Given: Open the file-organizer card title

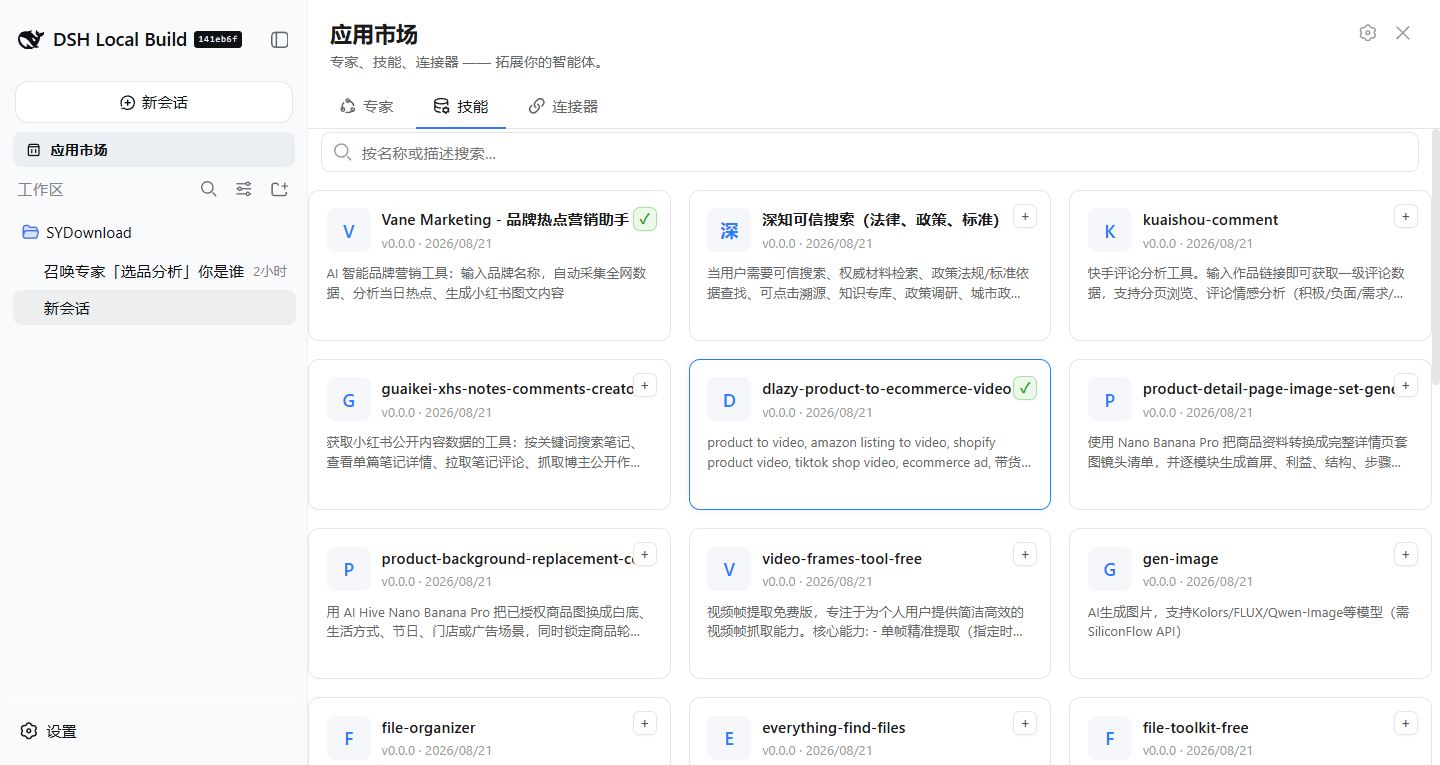Looking at the screenshot, I should pos(429,727).
